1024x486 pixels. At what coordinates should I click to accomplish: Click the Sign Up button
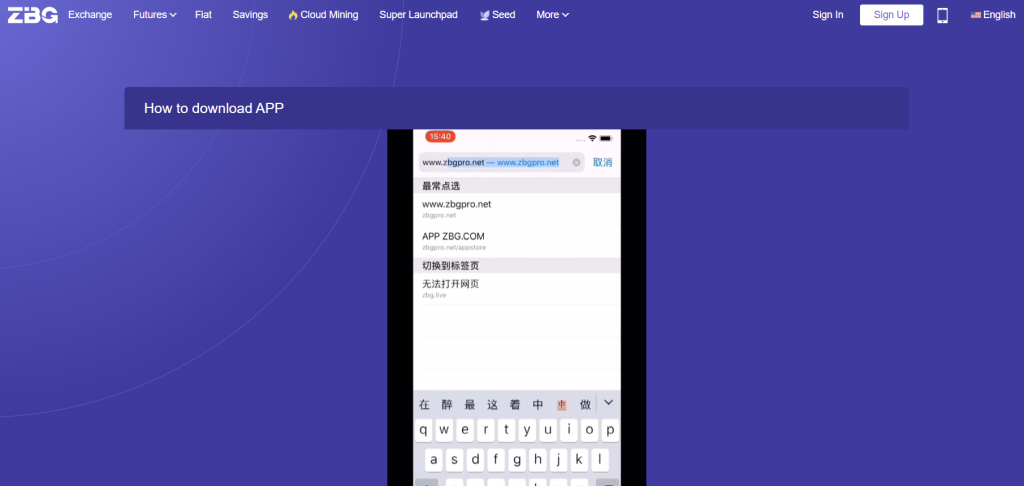click(891, 14)
